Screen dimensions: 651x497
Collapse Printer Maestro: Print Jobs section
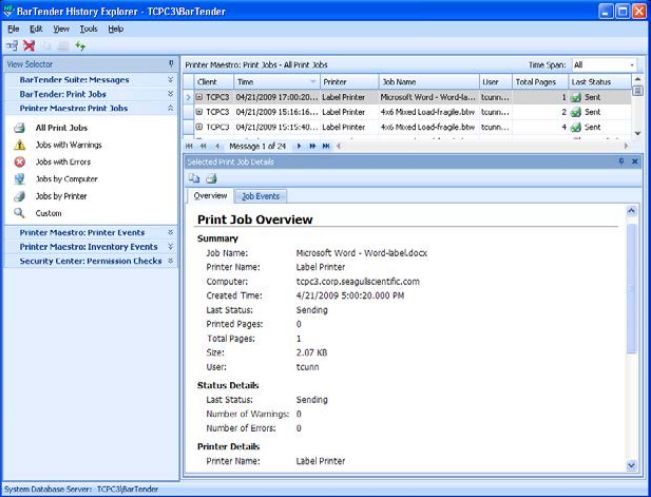pyautogui.click(x=170, y=108)
